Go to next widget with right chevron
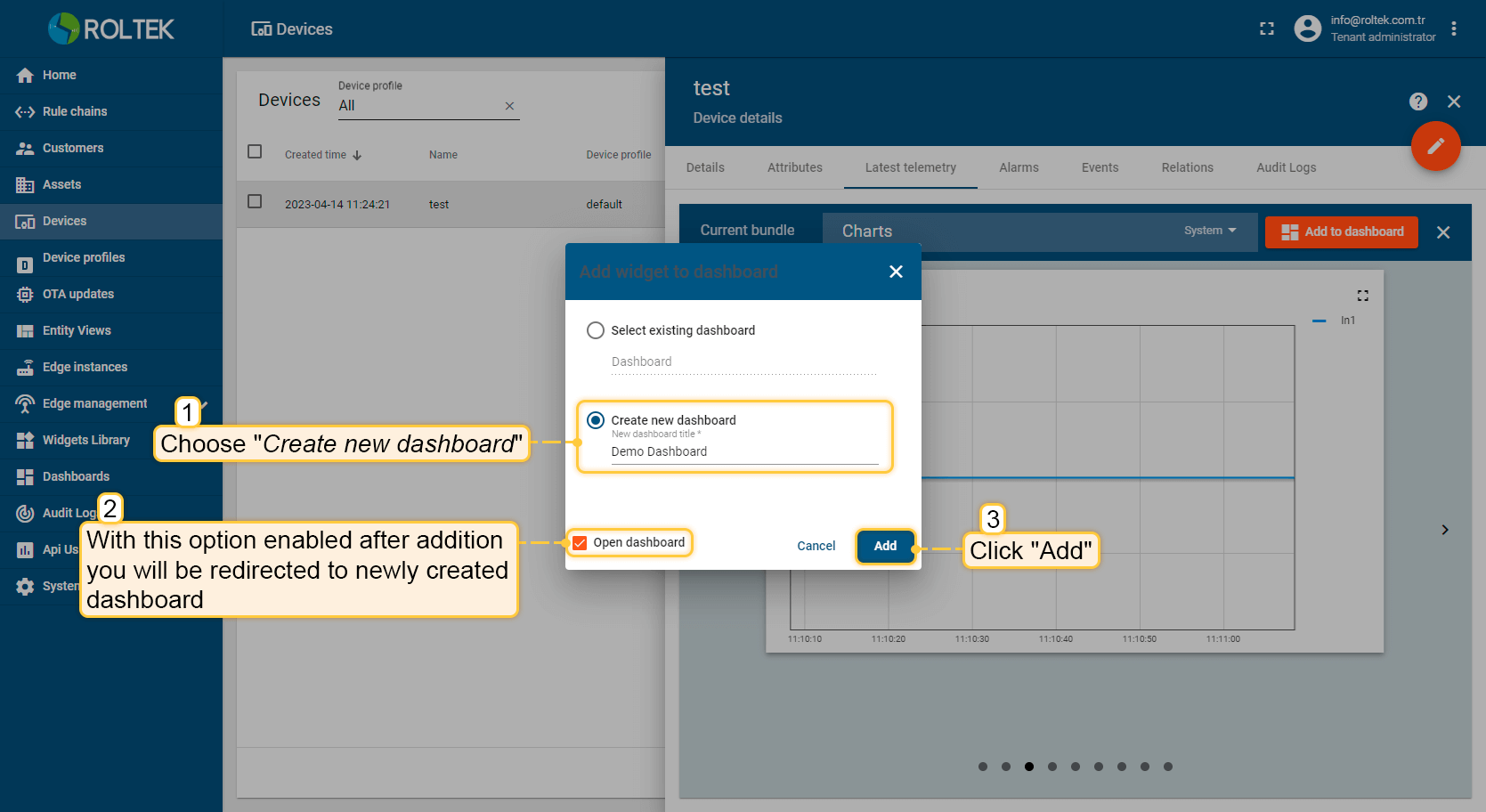 1444,530
